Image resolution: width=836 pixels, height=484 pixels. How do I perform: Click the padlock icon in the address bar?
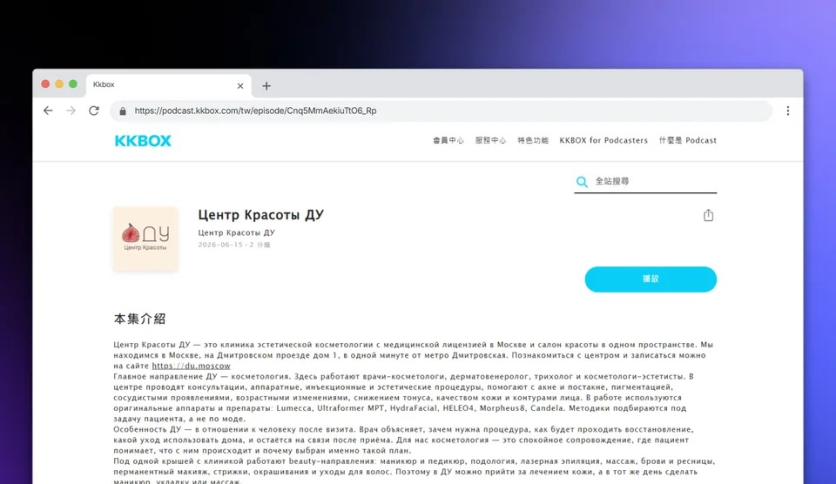[x=123, y=111]
